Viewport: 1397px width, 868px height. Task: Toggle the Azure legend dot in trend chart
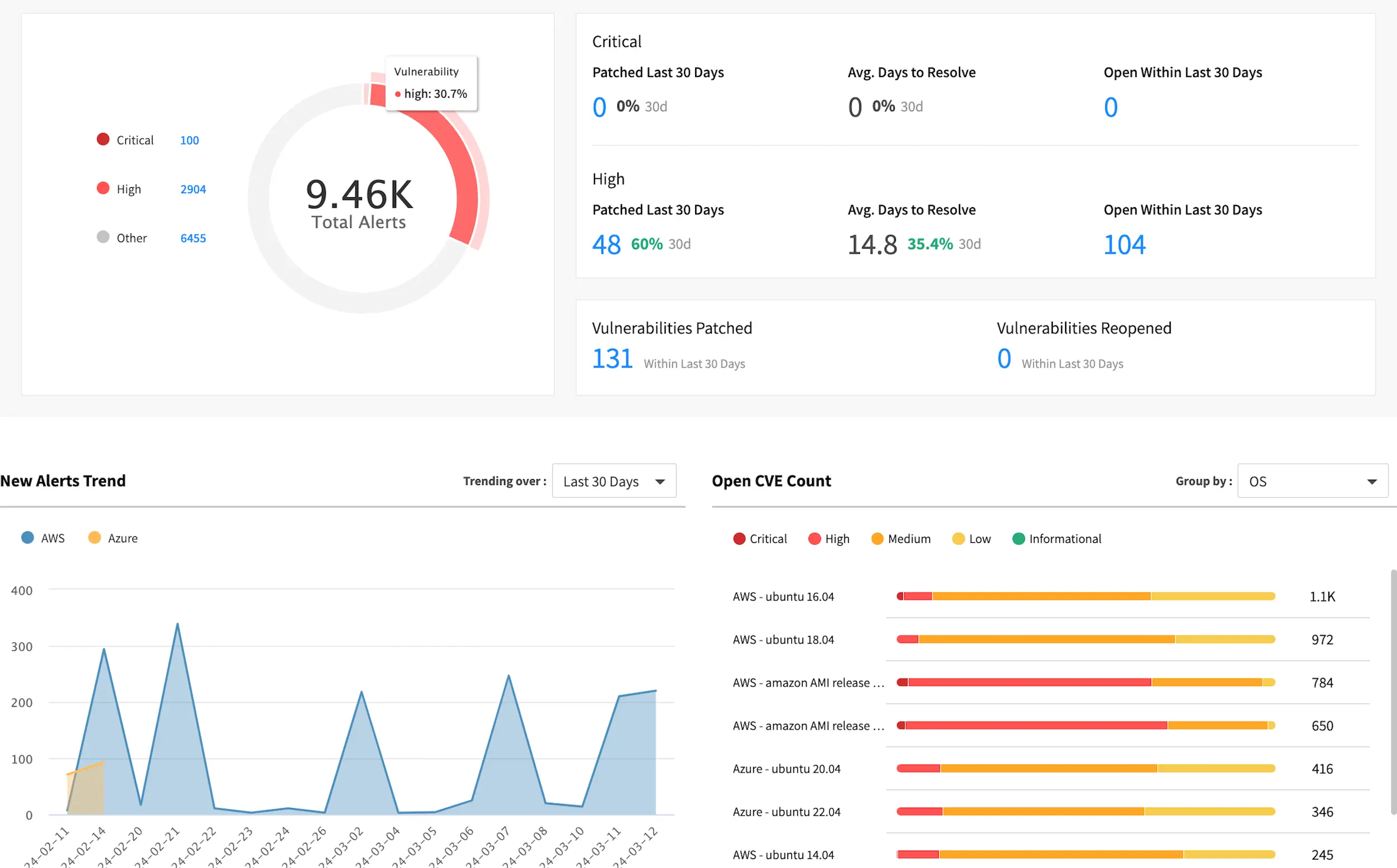pyautogui.click(x=95, y=538)
